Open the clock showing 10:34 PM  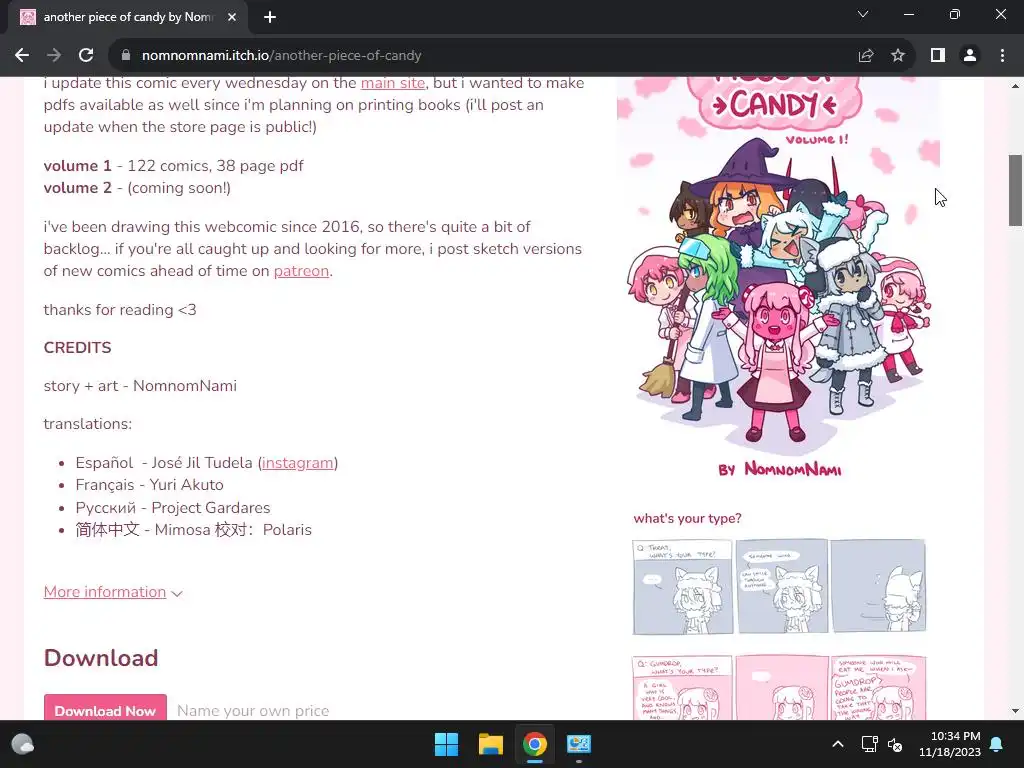[950, 744]
